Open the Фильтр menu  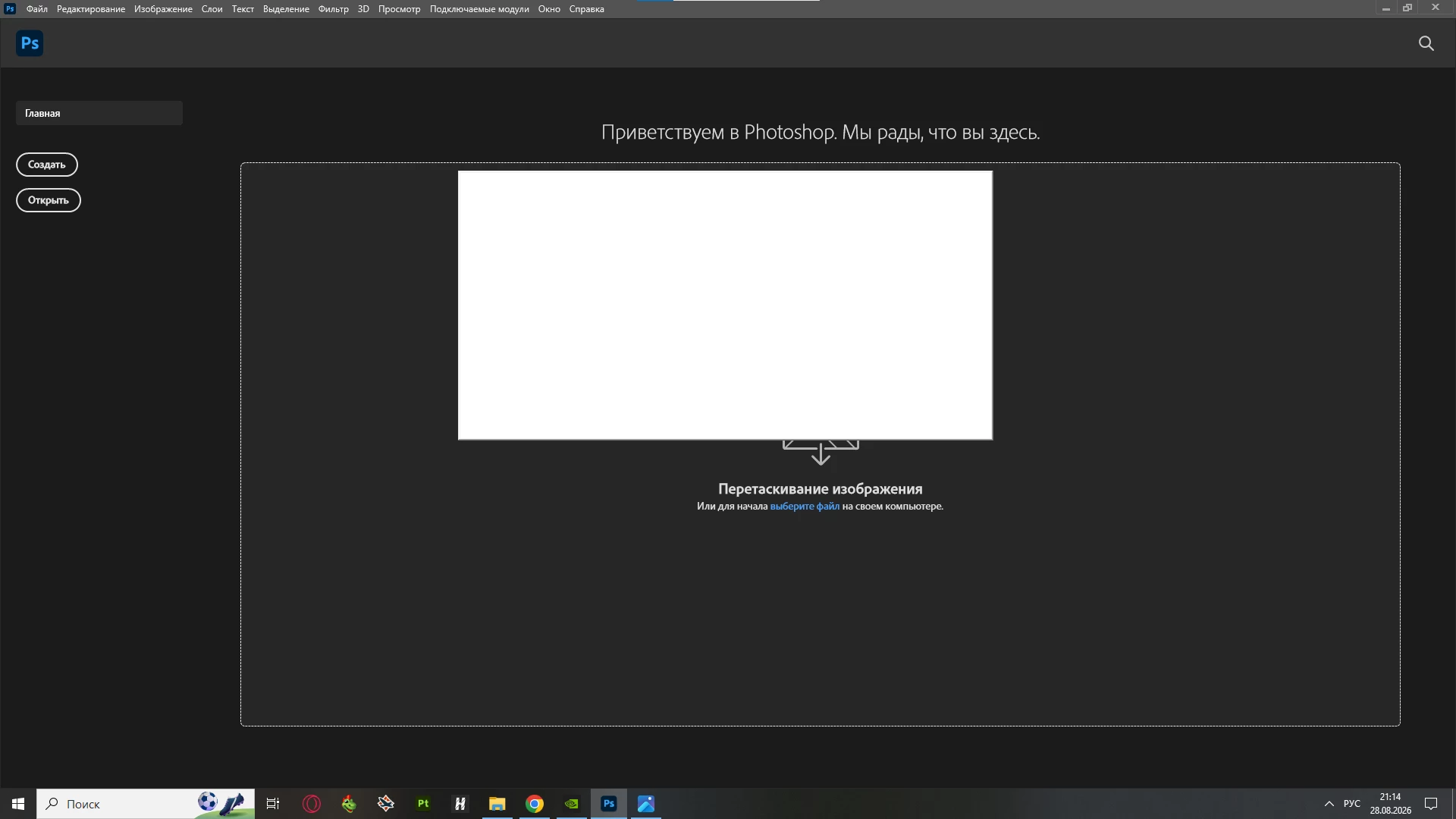click(334, 9)
